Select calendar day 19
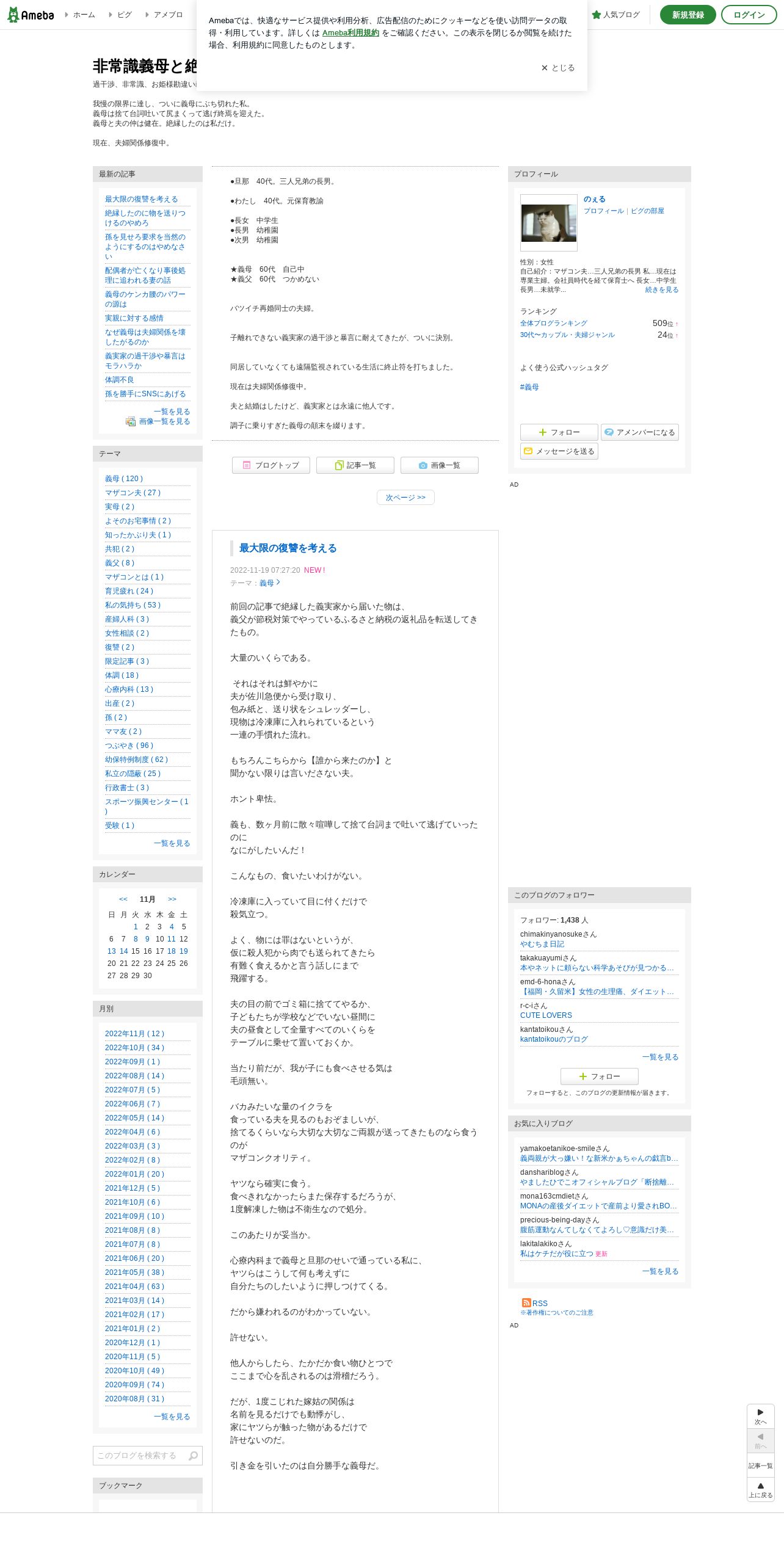 (x=184, y=951)
